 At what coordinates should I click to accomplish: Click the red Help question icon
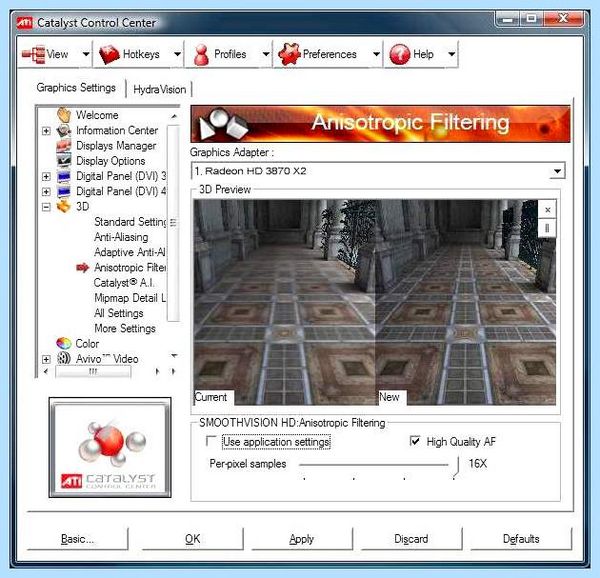pos(399,54)
